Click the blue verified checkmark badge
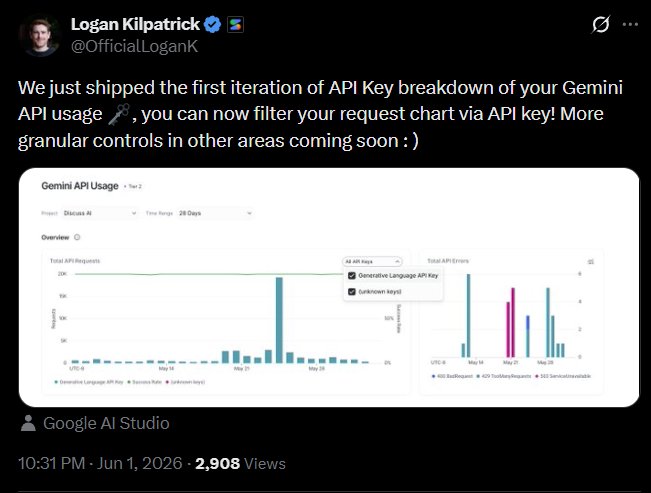The height and width of the screenshot is (493, 651). 213,25
